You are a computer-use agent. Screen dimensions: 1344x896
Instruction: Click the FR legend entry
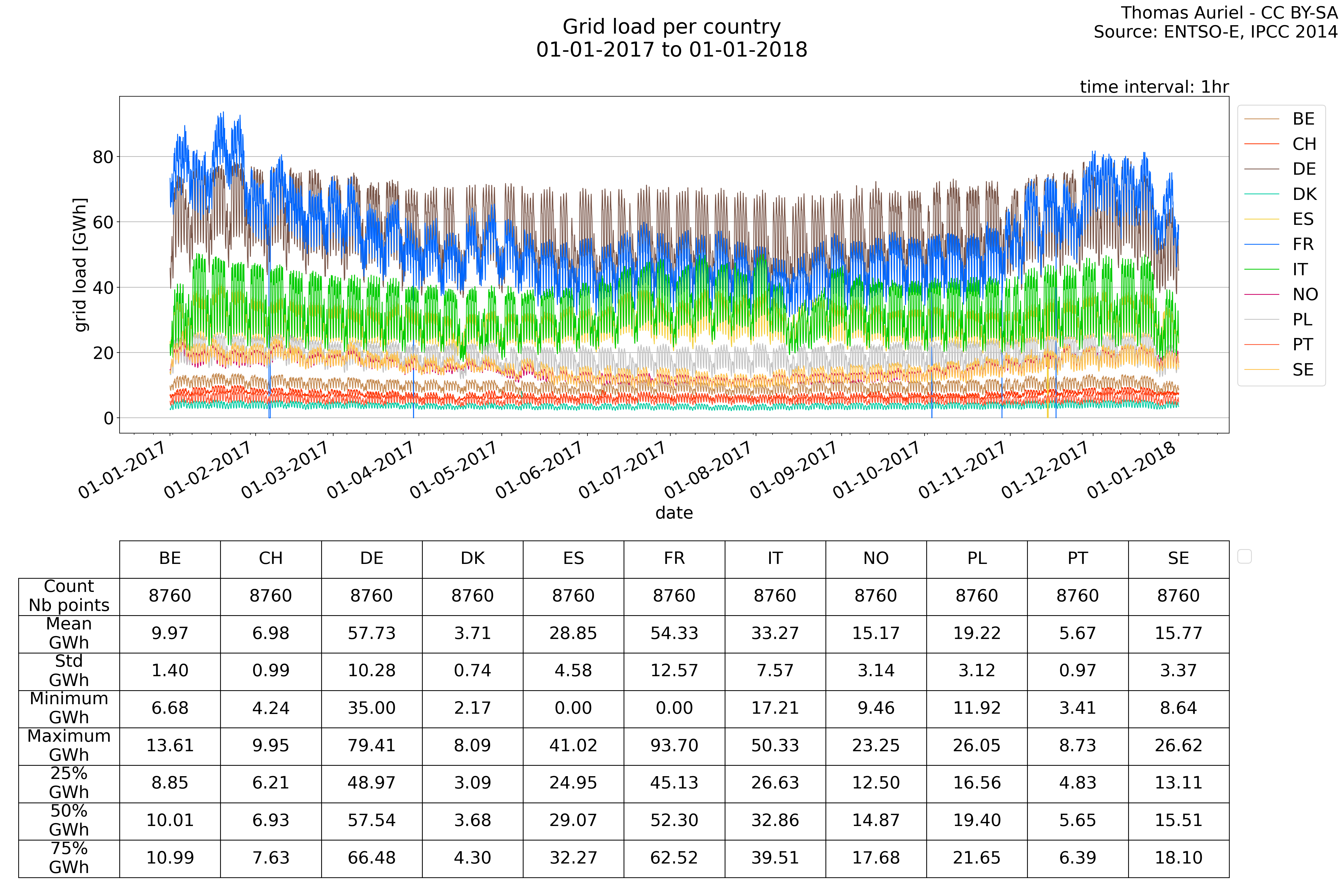tap(1303, 244)
